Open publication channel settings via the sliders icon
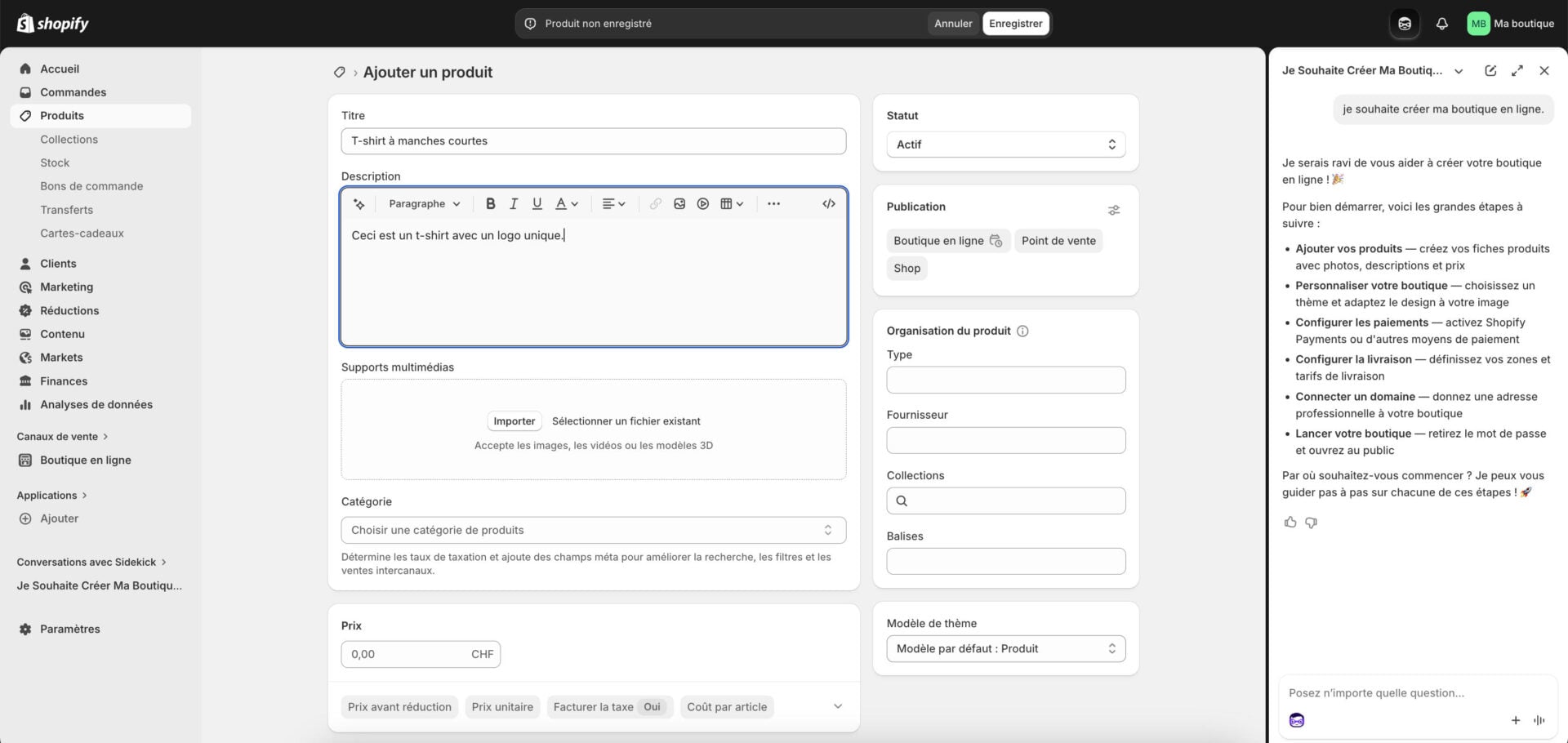Viewport: 1568px width, 743px height. pos(1114,210)
